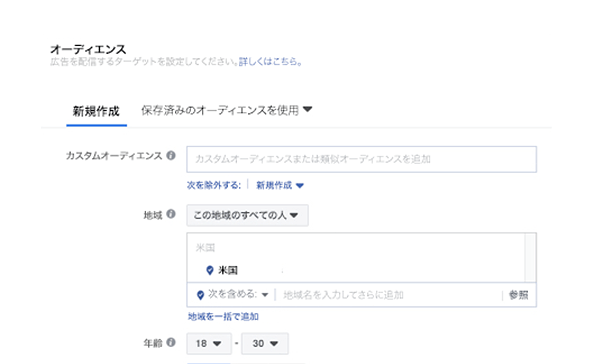Click the info icon beside 年齢

(171, 342)
